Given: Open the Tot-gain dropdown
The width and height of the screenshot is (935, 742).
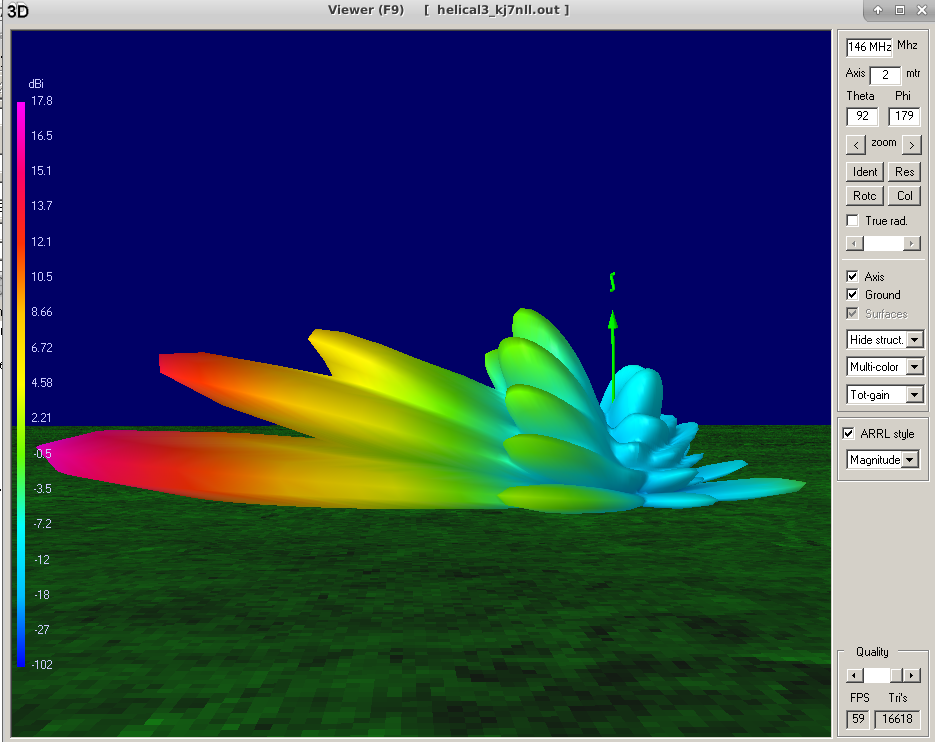Looking at the screenshot, I should [x=885, y=394].
